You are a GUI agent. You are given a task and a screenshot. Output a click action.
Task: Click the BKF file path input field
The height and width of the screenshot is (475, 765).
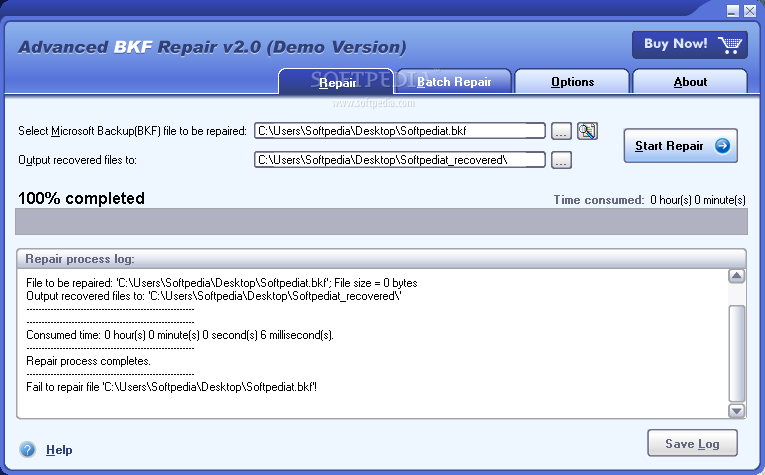click(400, 131)
